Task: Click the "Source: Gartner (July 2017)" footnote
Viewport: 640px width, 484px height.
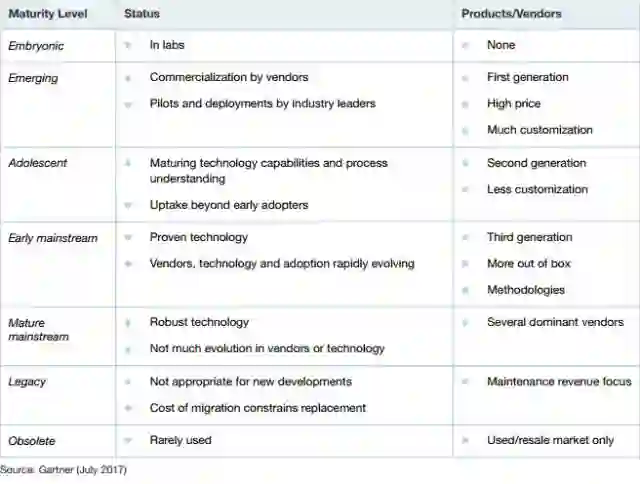Action: coord(64,469)
